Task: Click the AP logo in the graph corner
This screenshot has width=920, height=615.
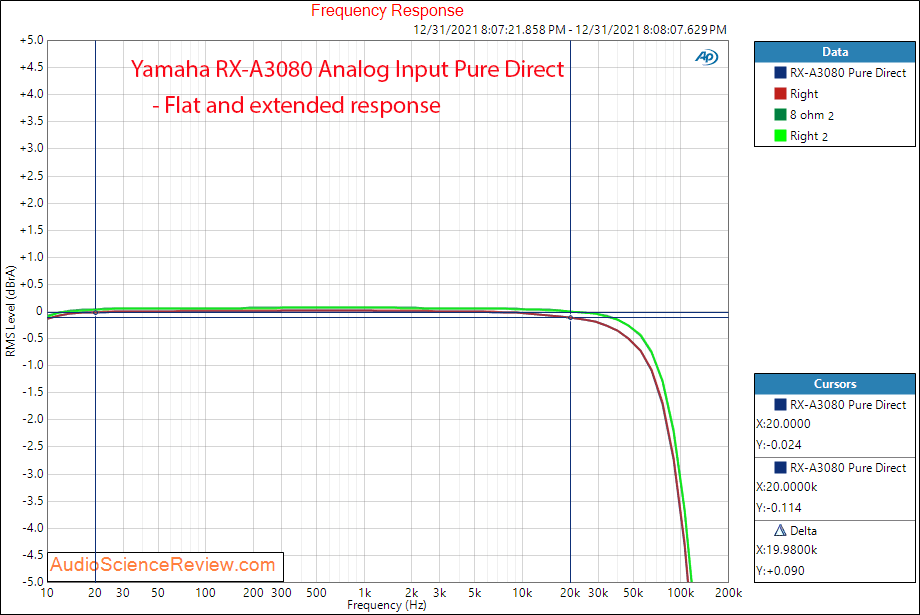Action: click(x=706, y=57)
